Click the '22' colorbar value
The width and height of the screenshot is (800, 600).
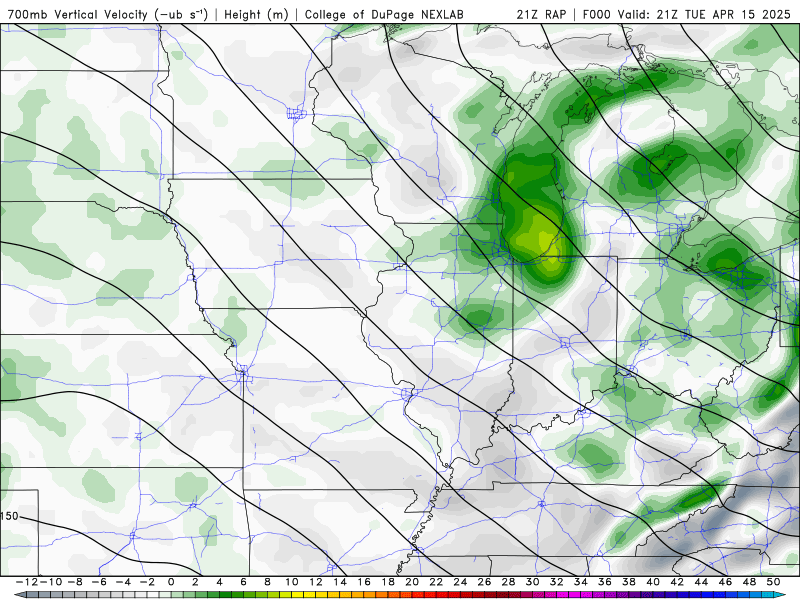click(436, 582)
